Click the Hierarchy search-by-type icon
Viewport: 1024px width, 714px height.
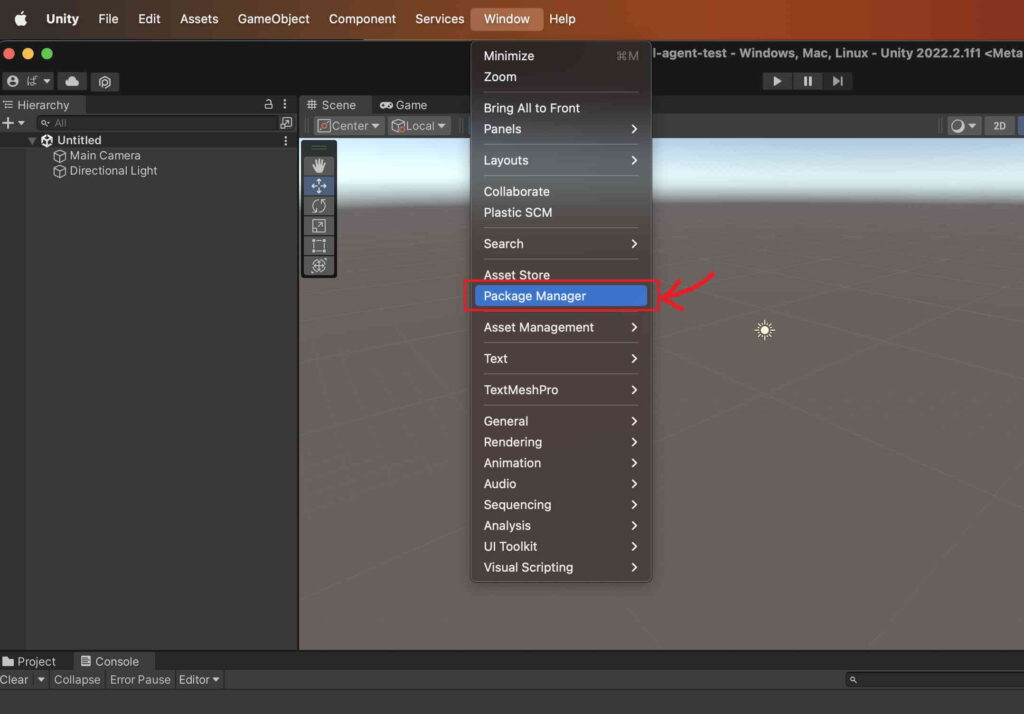pyautogui.click(x=286, y=123)
